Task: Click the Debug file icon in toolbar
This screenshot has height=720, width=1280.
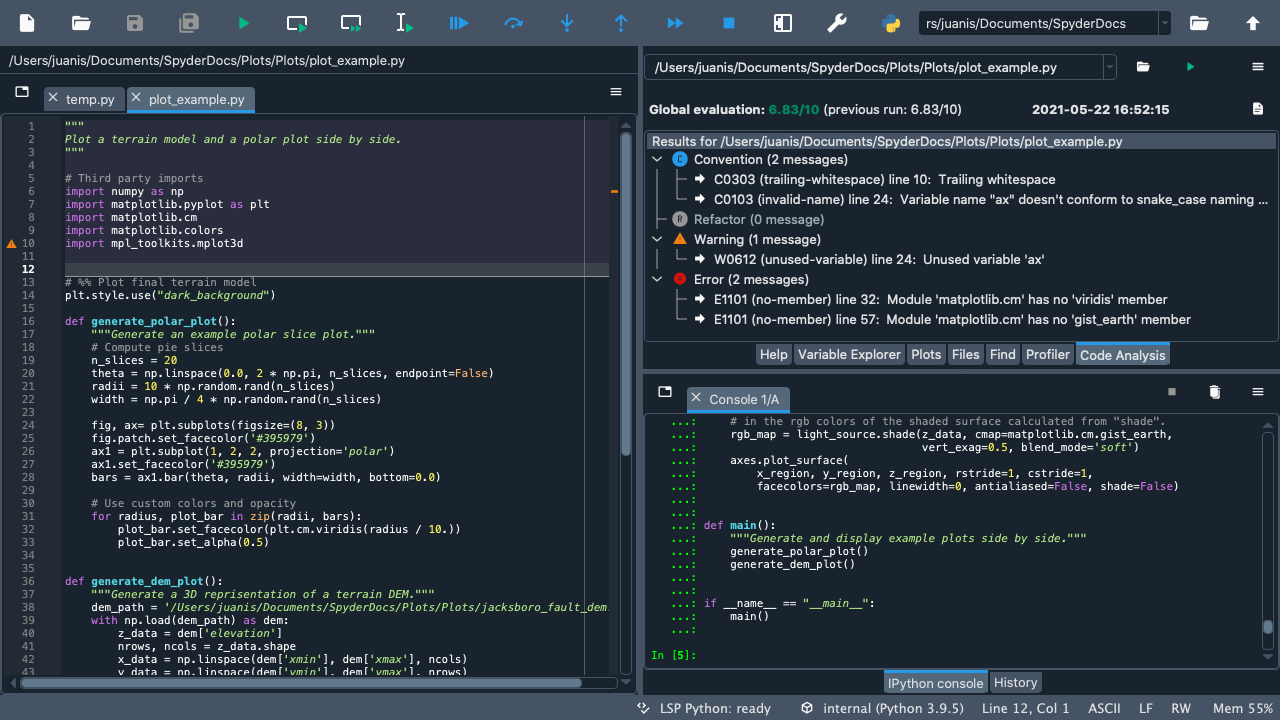Action: [x=459, y=23]
